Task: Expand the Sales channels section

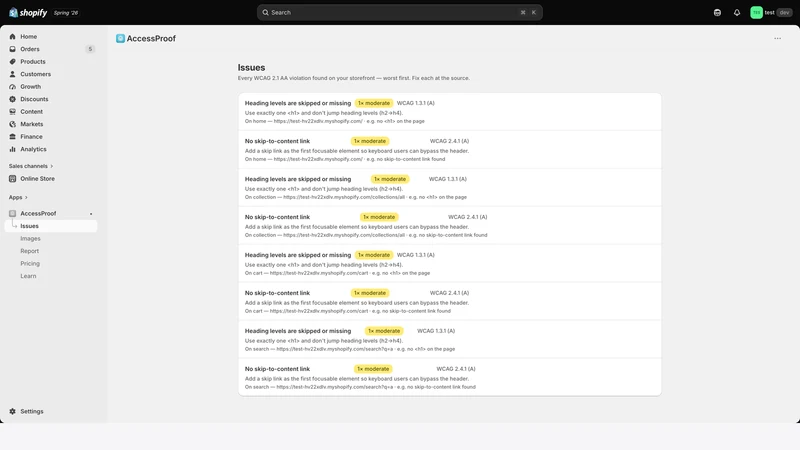Action: pos(31,166)
